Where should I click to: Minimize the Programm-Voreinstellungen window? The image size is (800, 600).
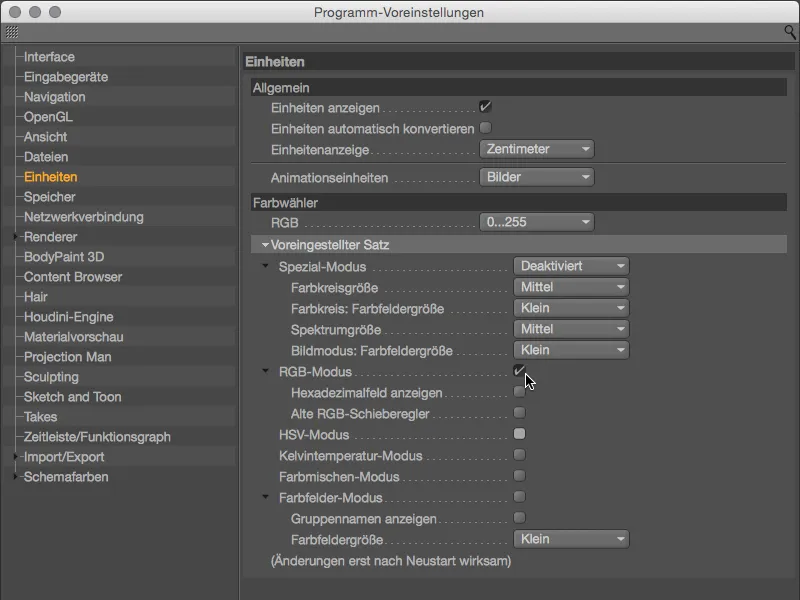point(35,12)
